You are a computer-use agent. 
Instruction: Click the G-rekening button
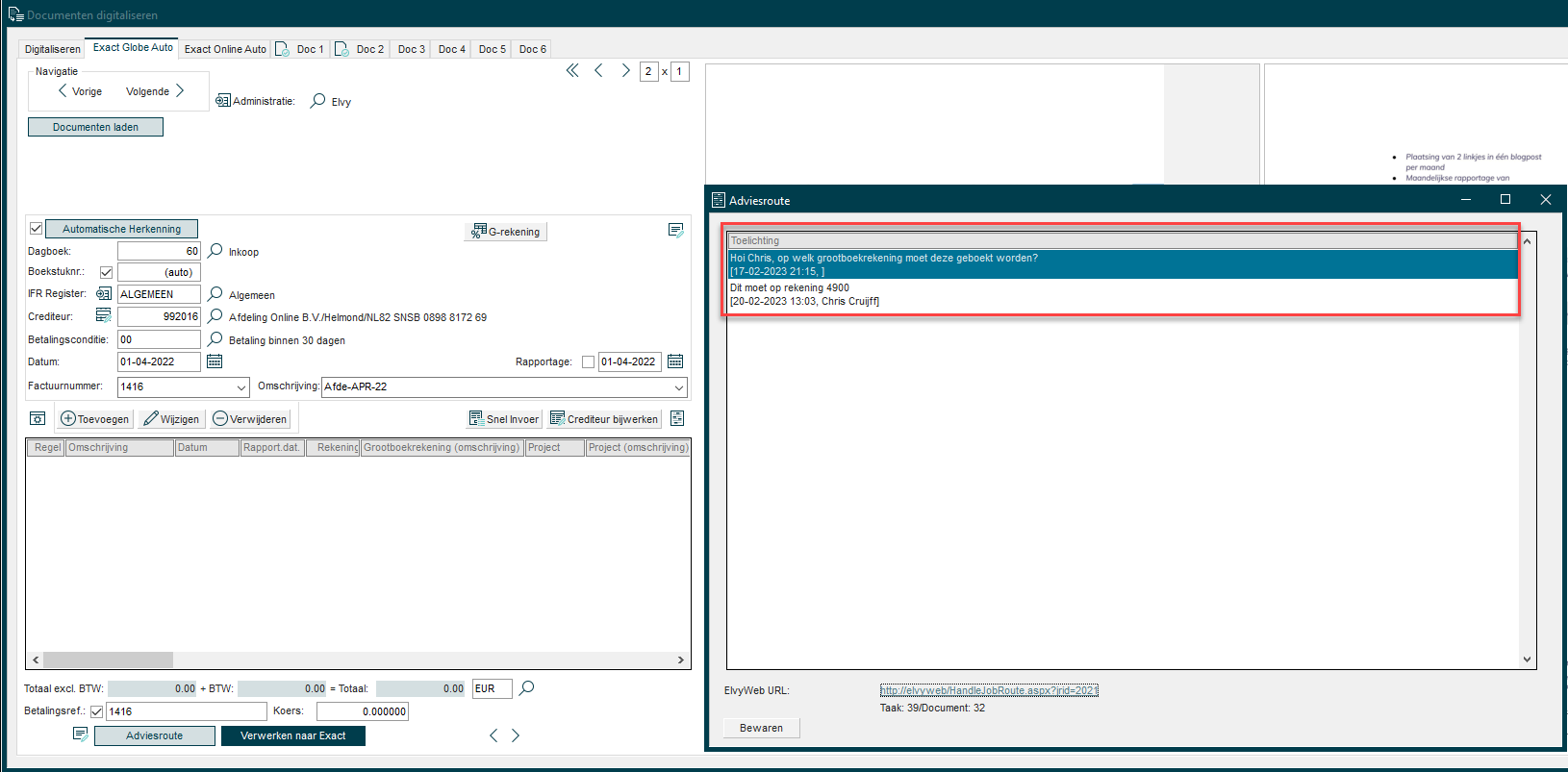point(506,231)
